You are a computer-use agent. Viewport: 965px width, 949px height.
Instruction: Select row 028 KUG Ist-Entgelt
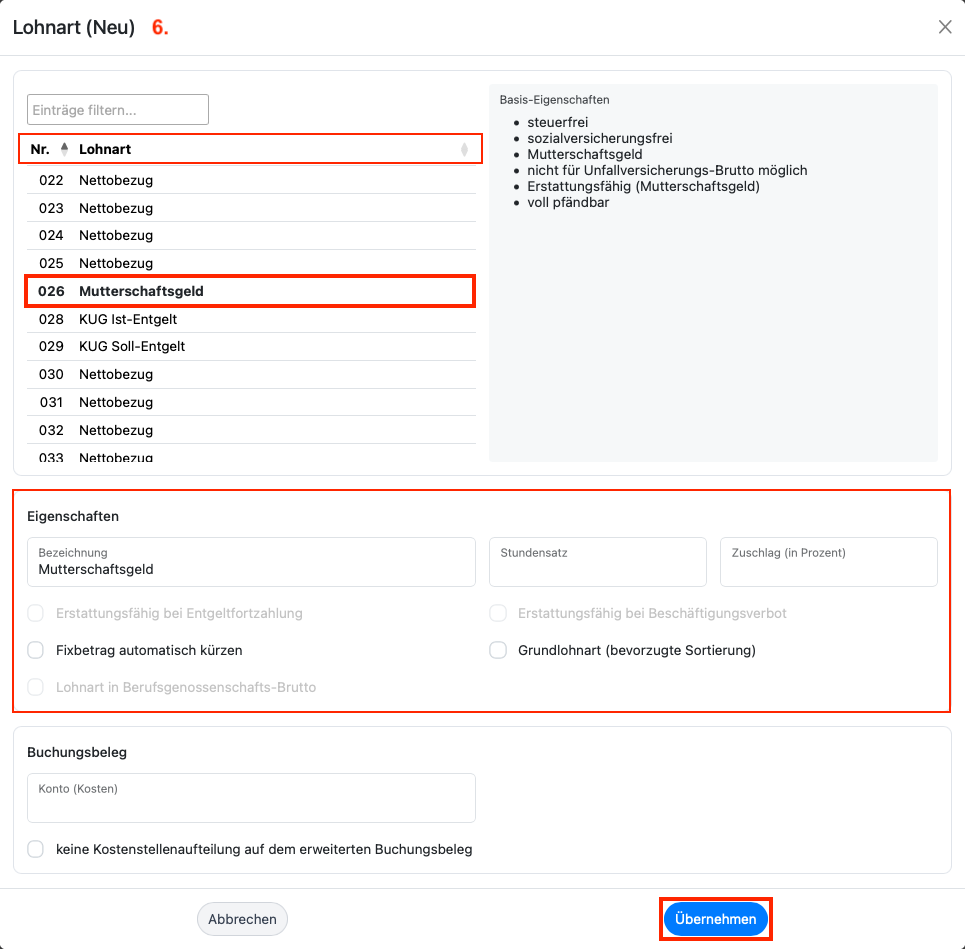[251, 319]
